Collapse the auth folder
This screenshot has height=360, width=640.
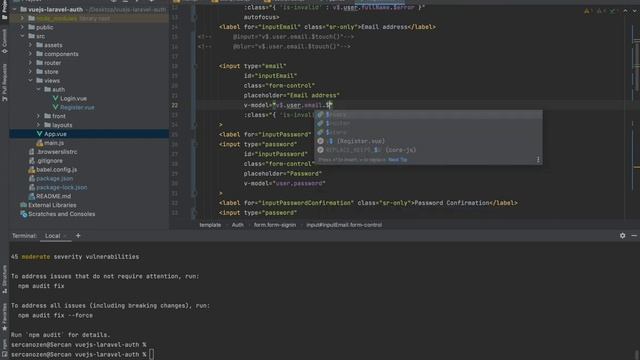click(38, 89)
